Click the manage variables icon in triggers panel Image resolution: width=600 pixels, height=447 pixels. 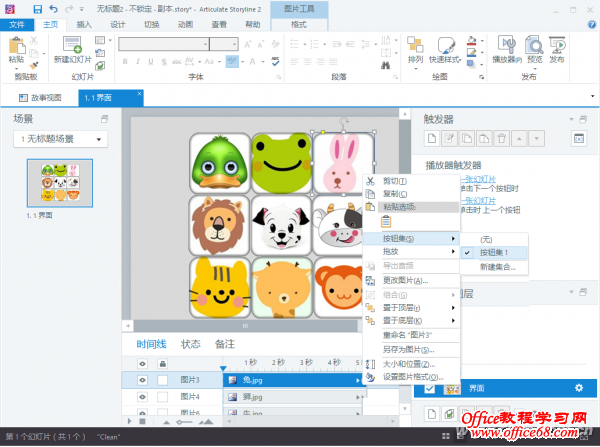(x=579, y=139)
